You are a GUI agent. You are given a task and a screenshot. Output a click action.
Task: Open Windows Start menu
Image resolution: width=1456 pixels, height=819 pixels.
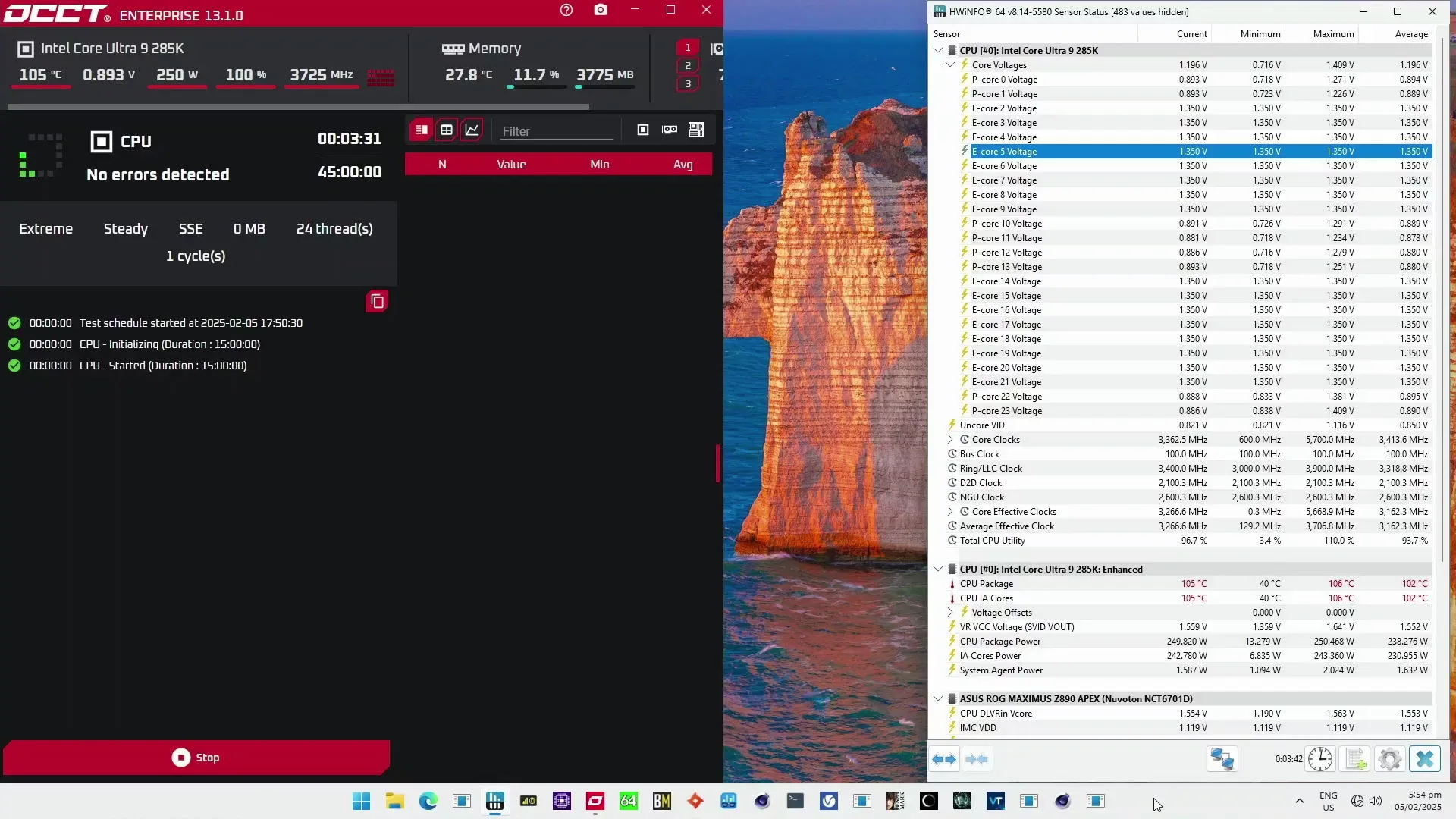click(362, 801)
